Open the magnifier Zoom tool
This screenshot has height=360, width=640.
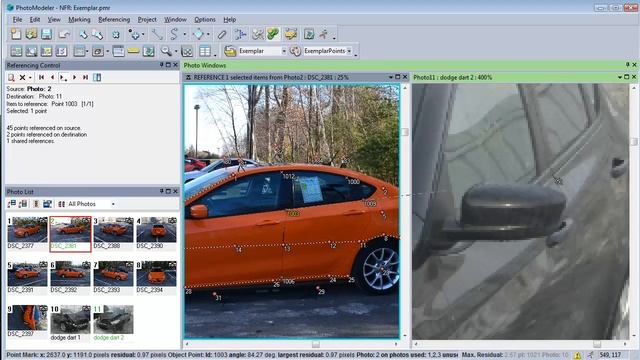(x=166, y=51)
